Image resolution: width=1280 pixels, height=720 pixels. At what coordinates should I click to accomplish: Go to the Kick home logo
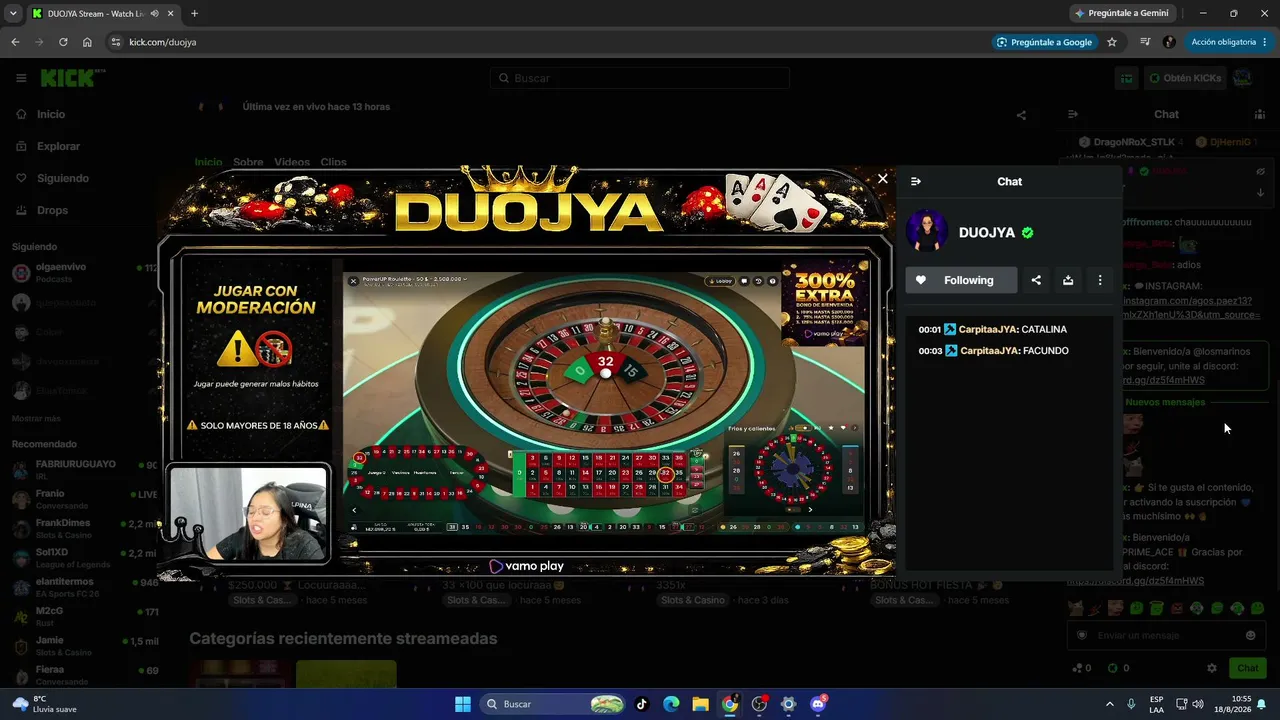[x=73, y=78]
